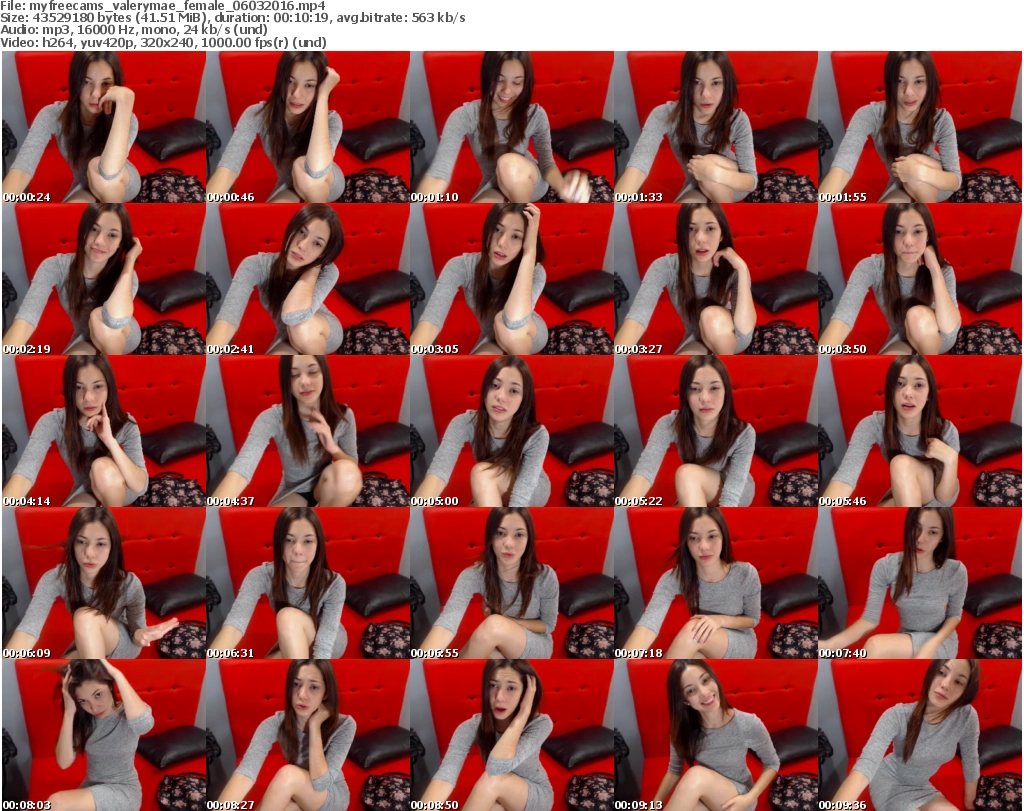The image size is (1024, 811).
Task: Click the frame stamped 00:05:22
Action: pyautogui.click(x=716, y=431)
